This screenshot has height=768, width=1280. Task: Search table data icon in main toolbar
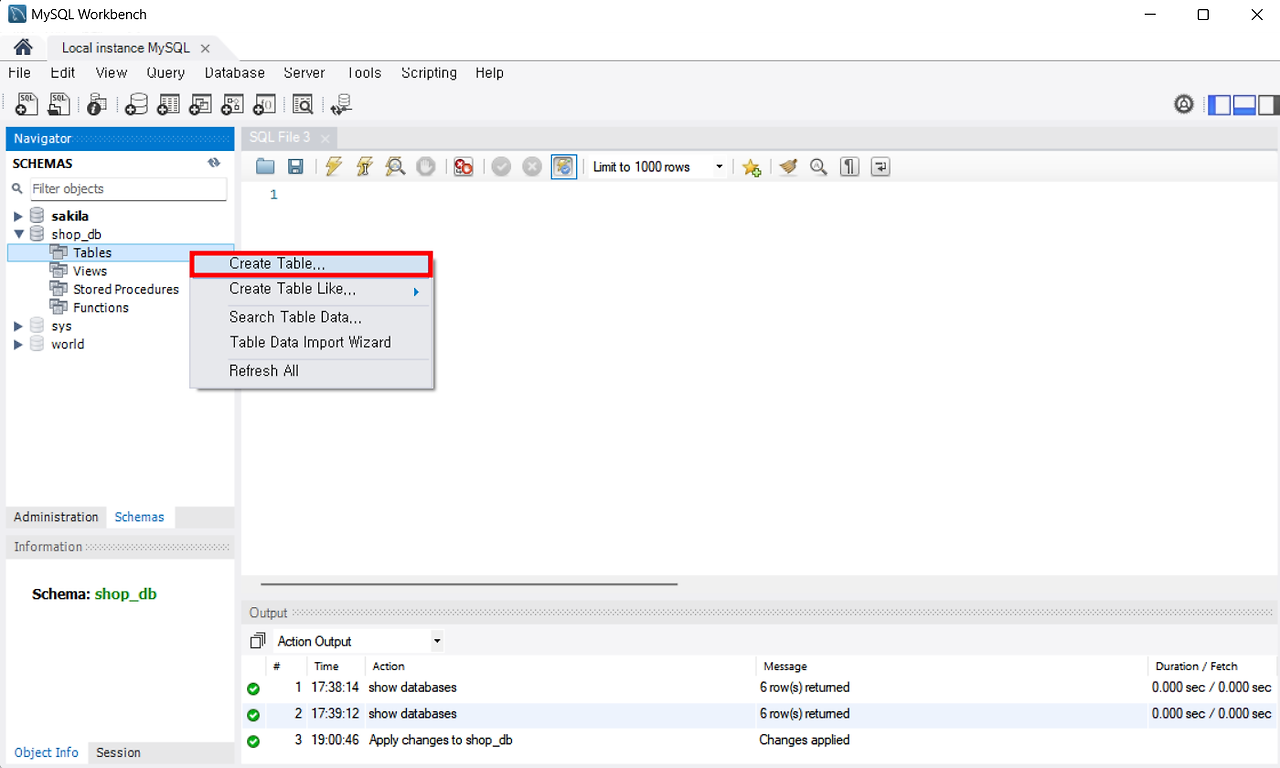[302, 104]
